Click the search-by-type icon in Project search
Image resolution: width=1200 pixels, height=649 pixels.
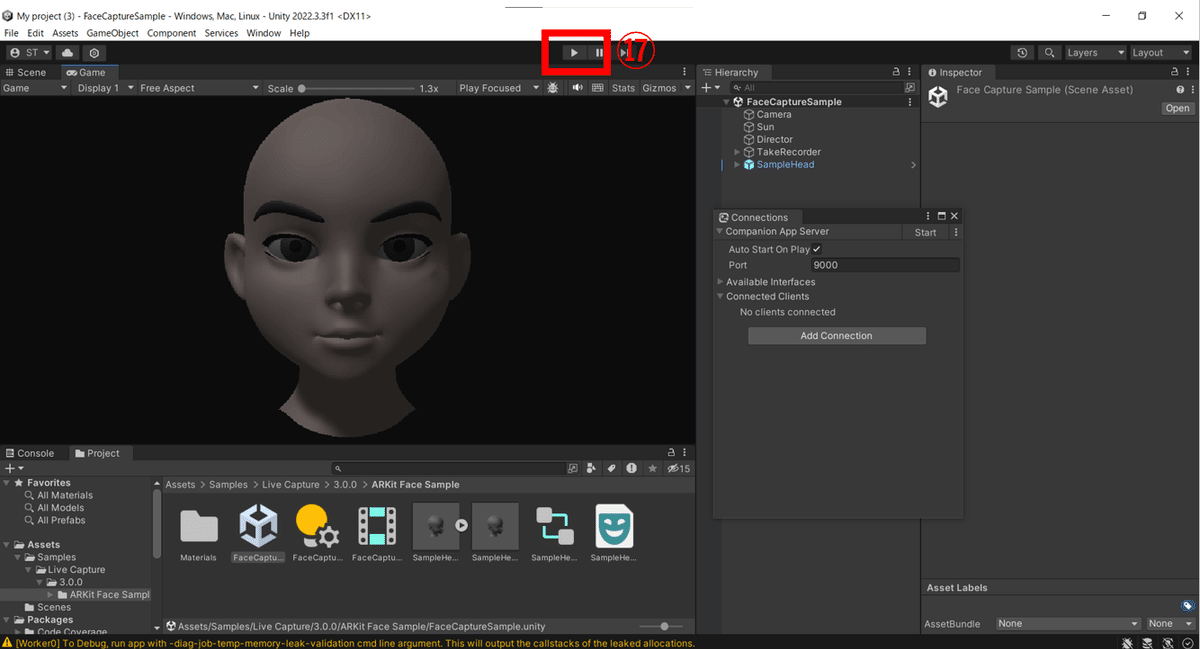coord(593,468)
